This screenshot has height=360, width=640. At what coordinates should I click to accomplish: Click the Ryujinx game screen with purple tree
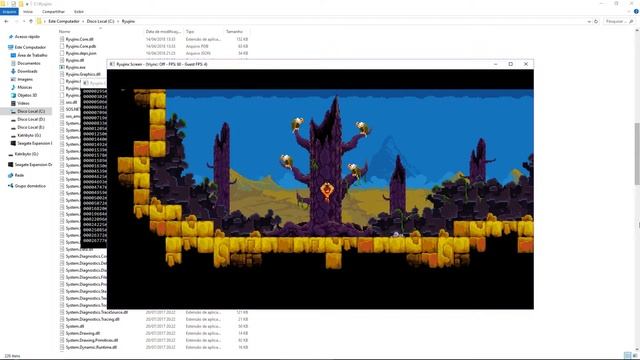tap(320, 189)
